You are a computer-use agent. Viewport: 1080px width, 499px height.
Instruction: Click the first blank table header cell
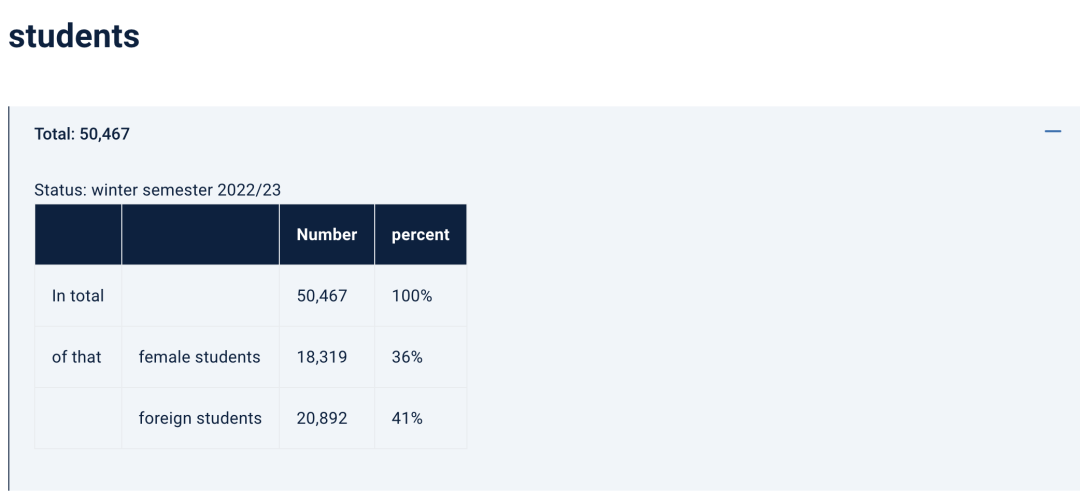(x=78, y=234)
